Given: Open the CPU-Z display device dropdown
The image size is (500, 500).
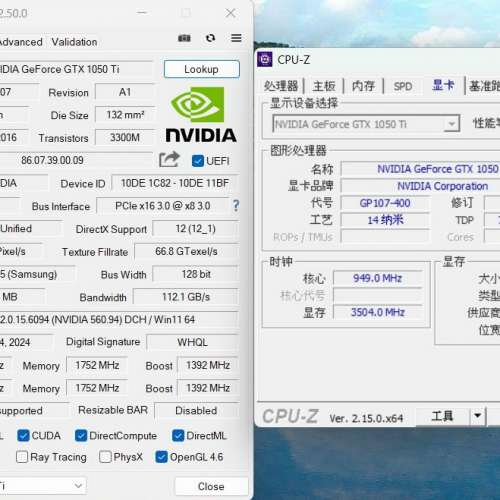Looking at the screenshot, I should tap(366, 124).
